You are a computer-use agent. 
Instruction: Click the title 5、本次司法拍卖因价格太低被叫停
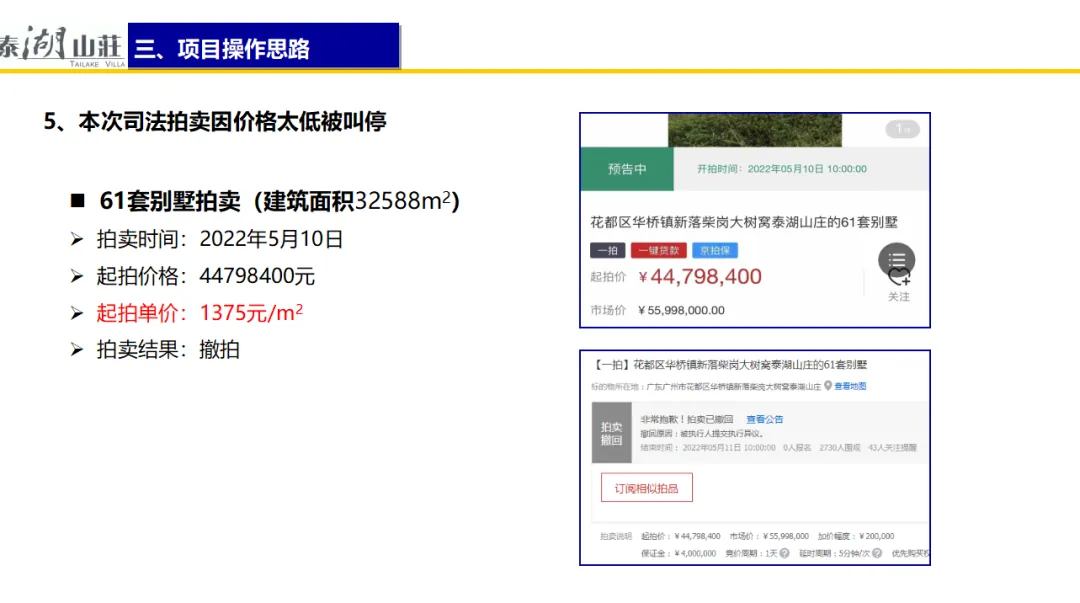pyautogui.click(x=215, y=121)
